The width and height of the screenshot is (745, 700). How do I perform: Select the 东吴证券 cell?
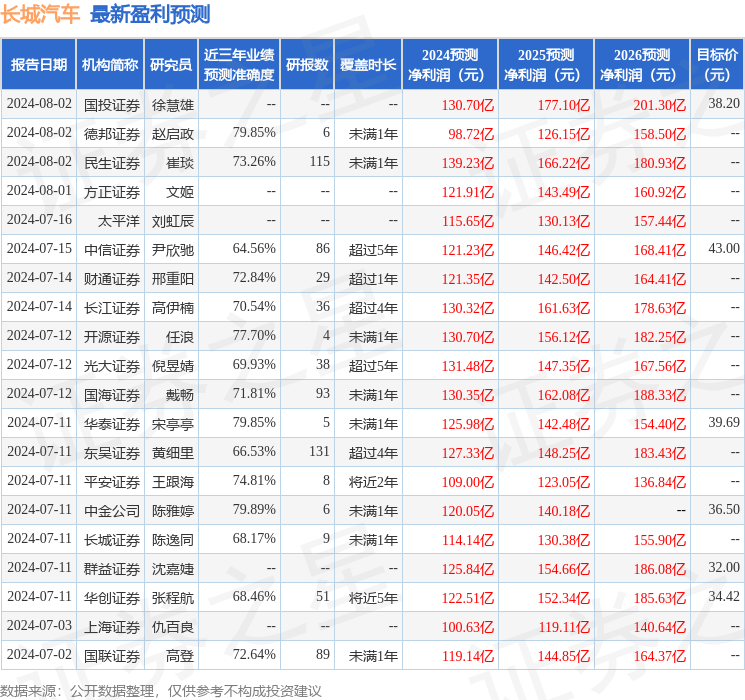pyautogui.click(x=112, y=453)
